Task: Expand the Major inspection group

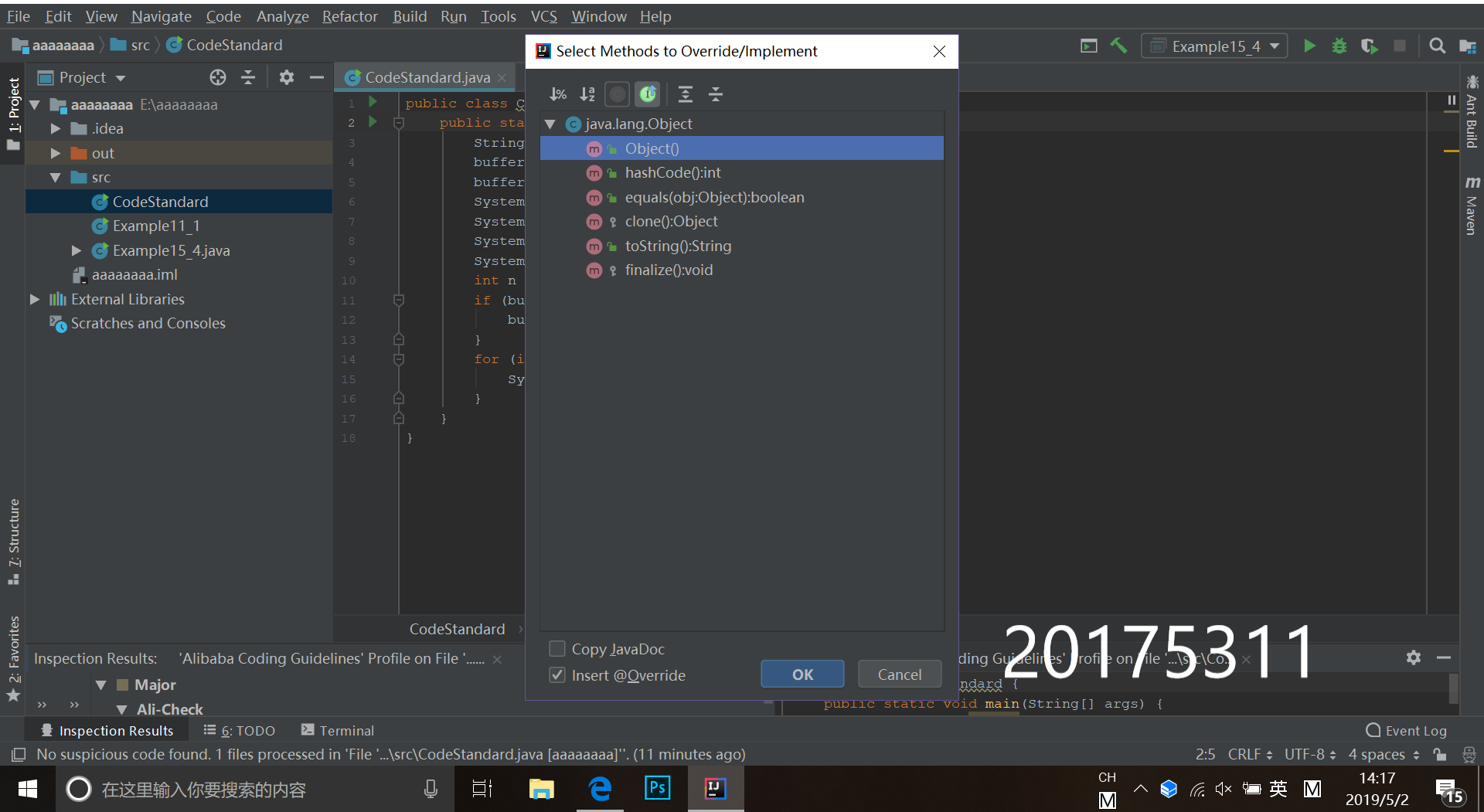Action: point(100,685)
